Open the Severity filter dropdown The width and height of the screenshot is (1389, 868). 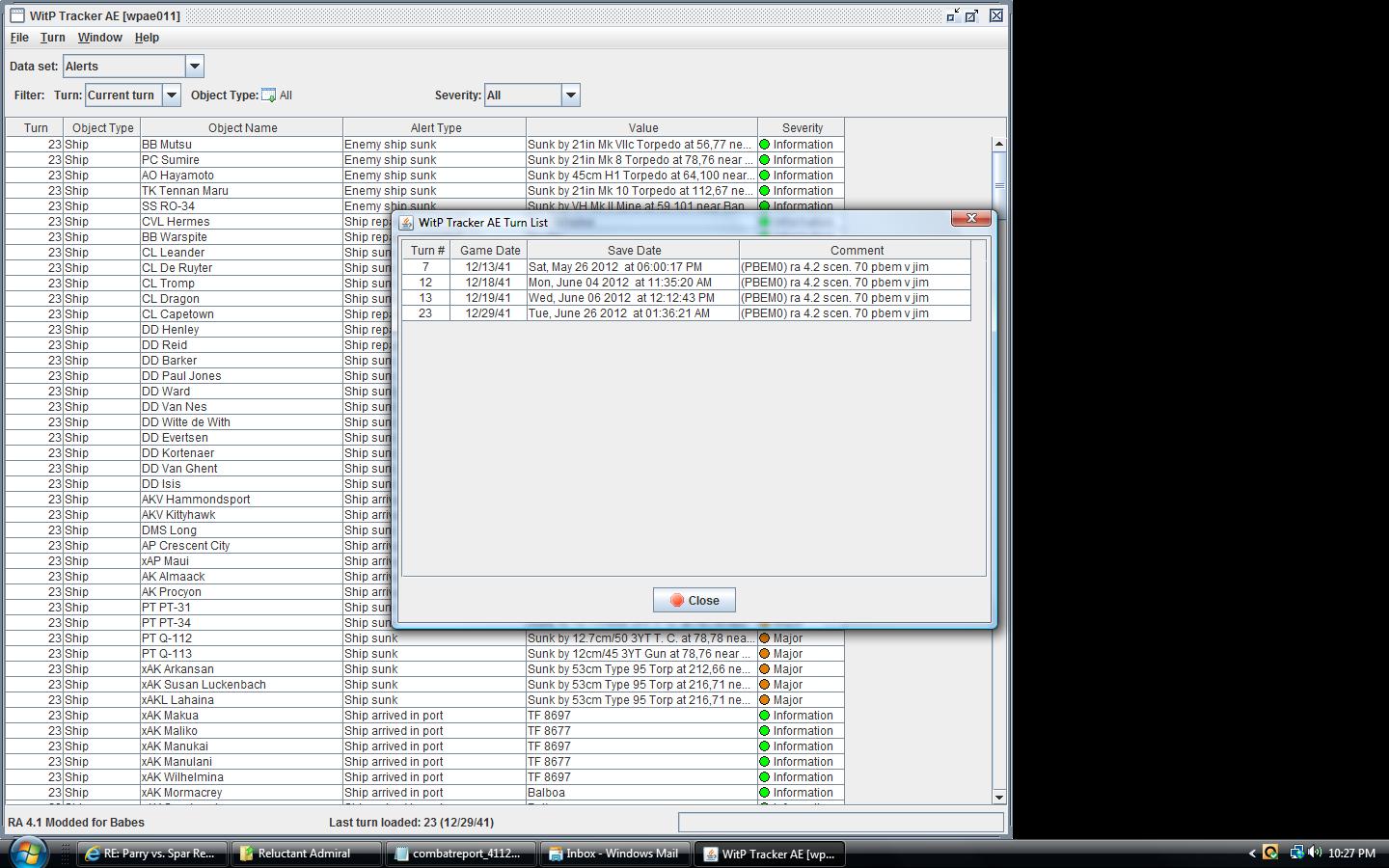[x=571, y=95]
